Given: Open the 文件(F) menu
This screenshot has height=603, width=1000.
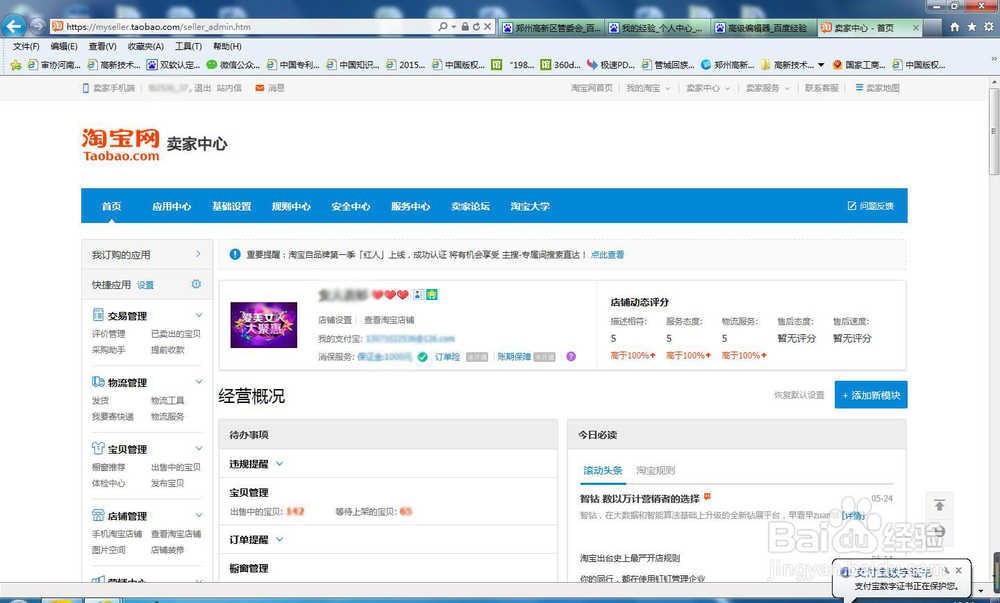Looking at the screenshot, I should (x=26, y=47).
